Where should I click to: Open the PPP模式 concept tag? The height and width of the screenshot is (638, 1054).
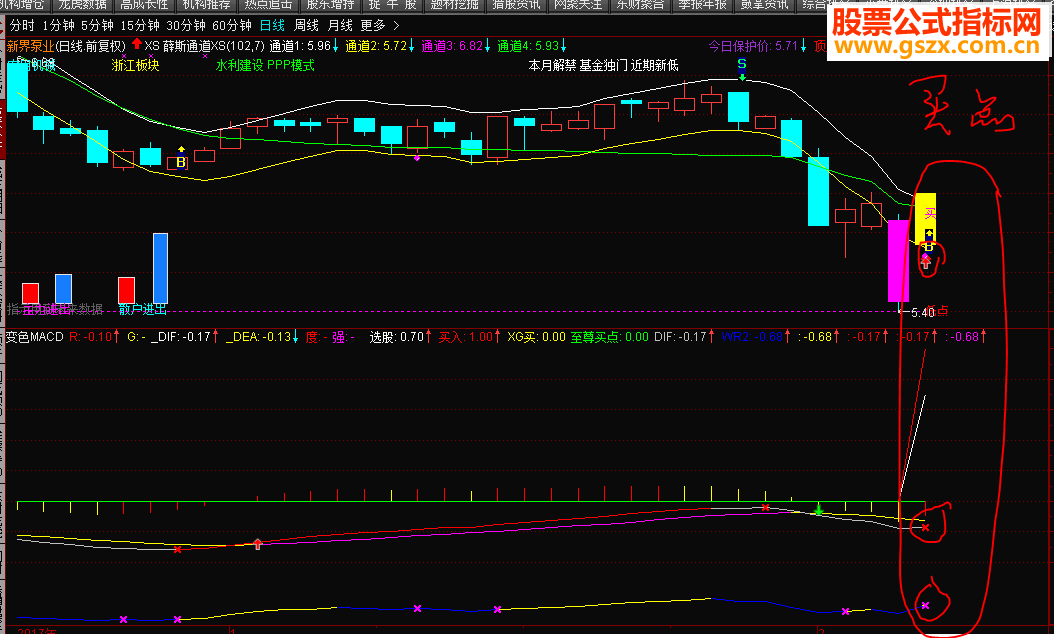290,65
